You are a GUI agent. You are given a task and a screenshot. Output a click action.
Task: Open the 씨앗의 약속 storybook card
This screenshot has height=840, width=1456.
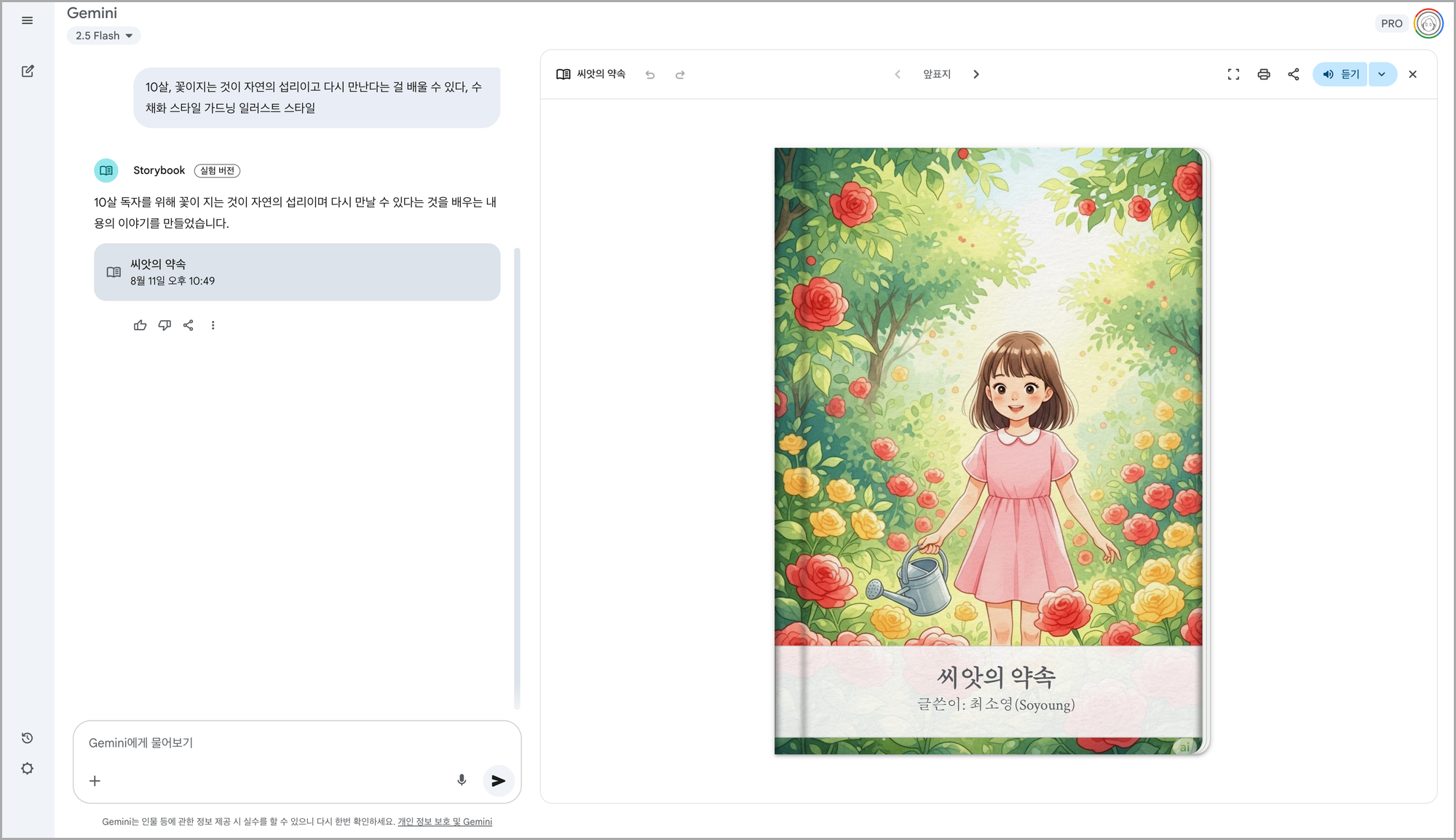(x=297, y=272)
